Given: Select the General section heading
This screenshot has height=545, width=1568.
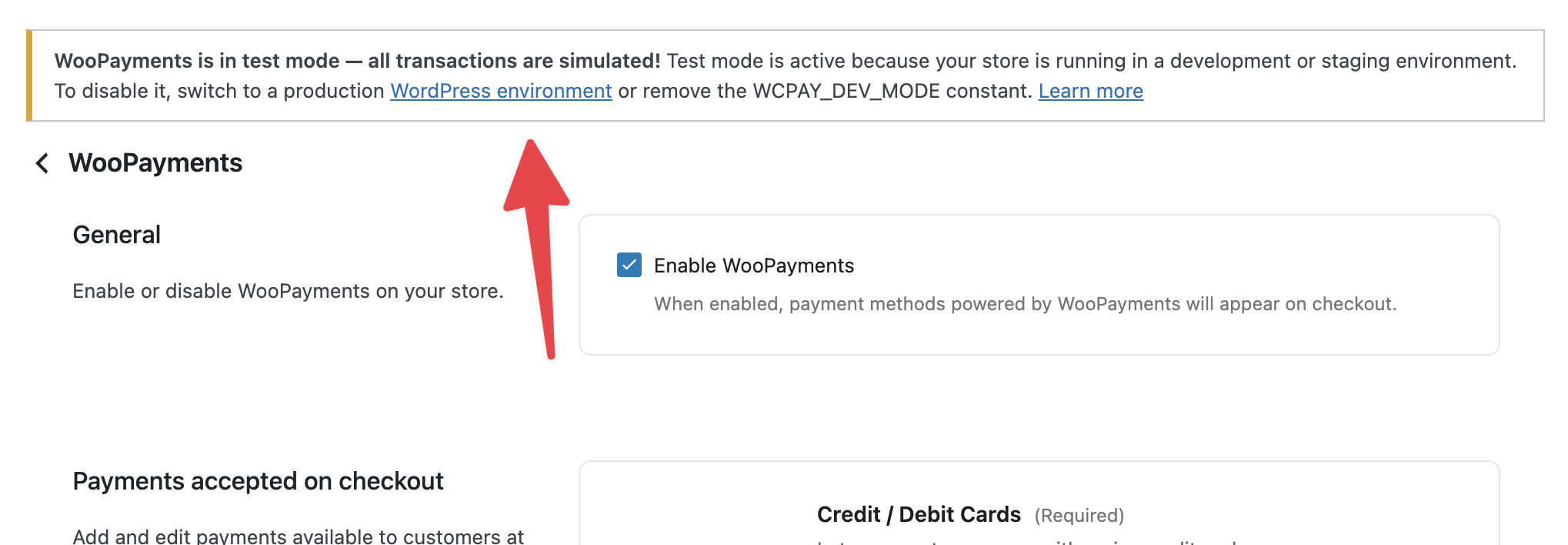Looking at the screenshot, I should [x=117, y=235].
